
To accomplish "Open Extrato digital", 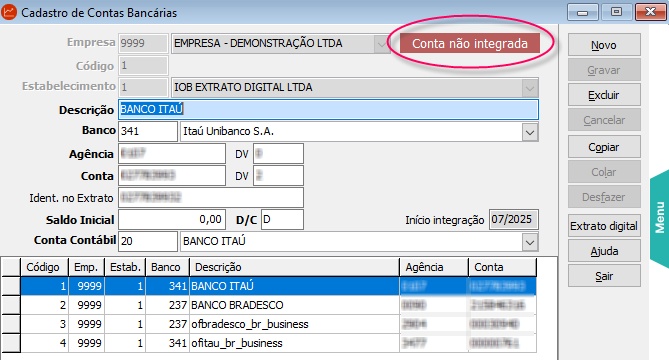I will coord(604,226).
